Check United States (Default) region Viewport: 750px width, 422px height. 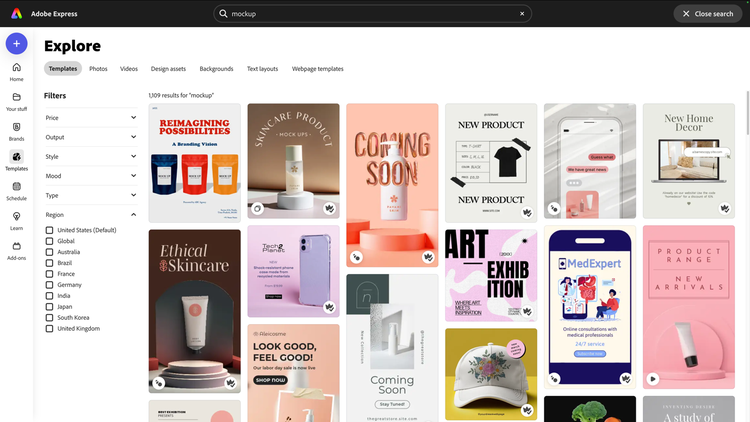[49, 230]
